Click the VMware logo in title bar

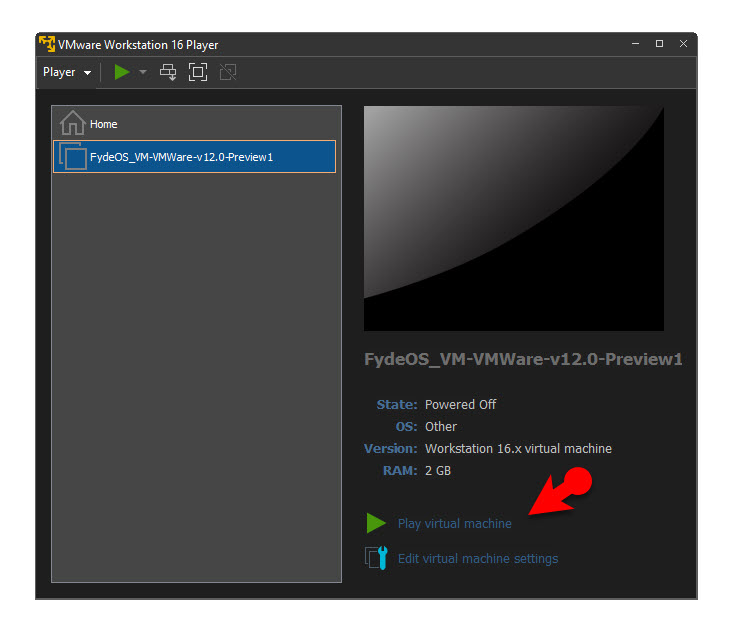47,44
